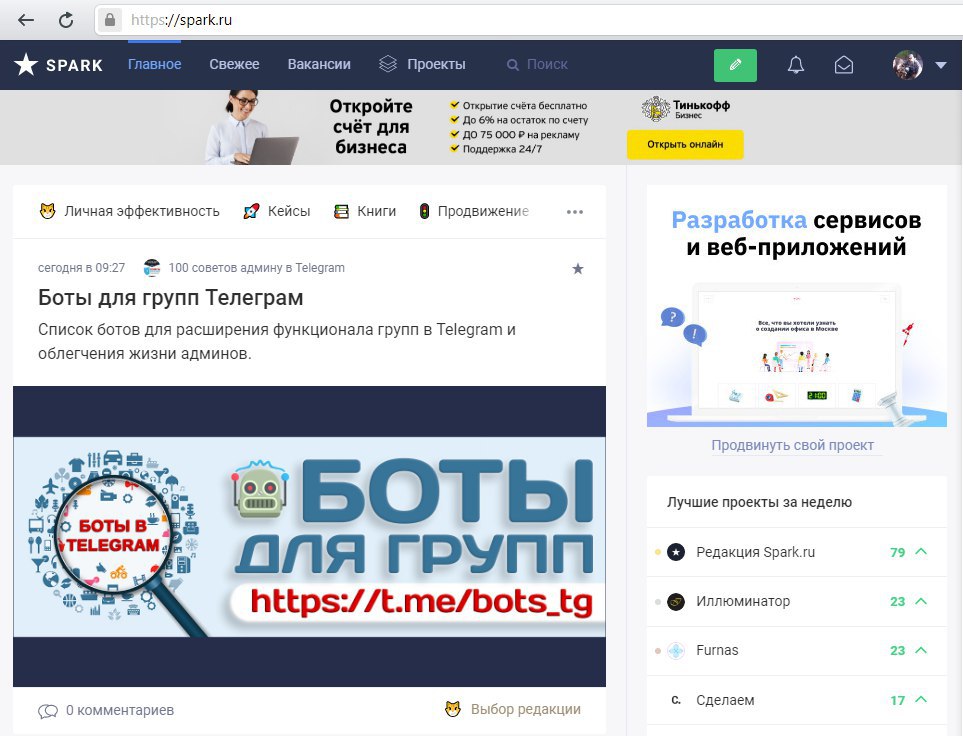Expand the profile dropdown arrow
Screen dimensions: 963x736
(941, 65)
